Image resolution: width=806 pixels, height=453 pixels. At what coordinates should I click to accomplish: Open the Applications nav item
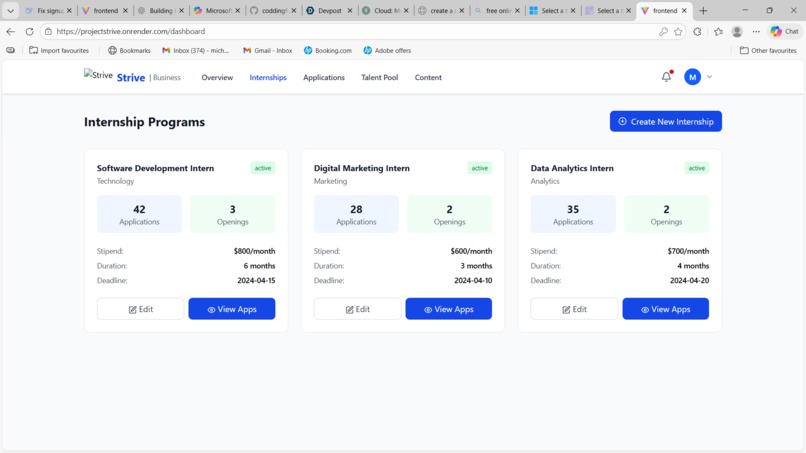click(x=324, y=78)
